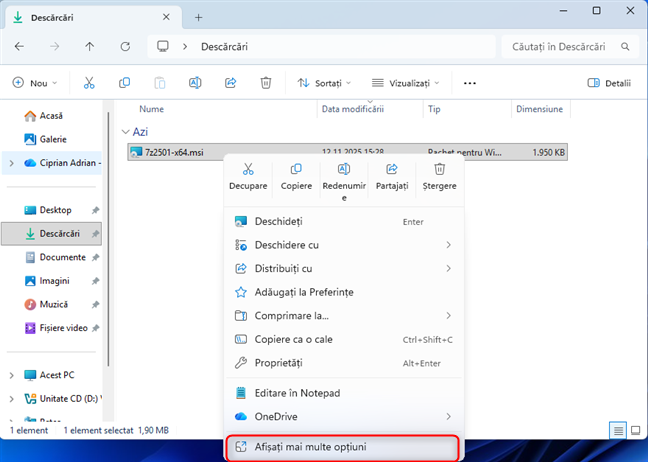
Task: Refresh the Descărcări folder view
Action: [x=125, y=47]
